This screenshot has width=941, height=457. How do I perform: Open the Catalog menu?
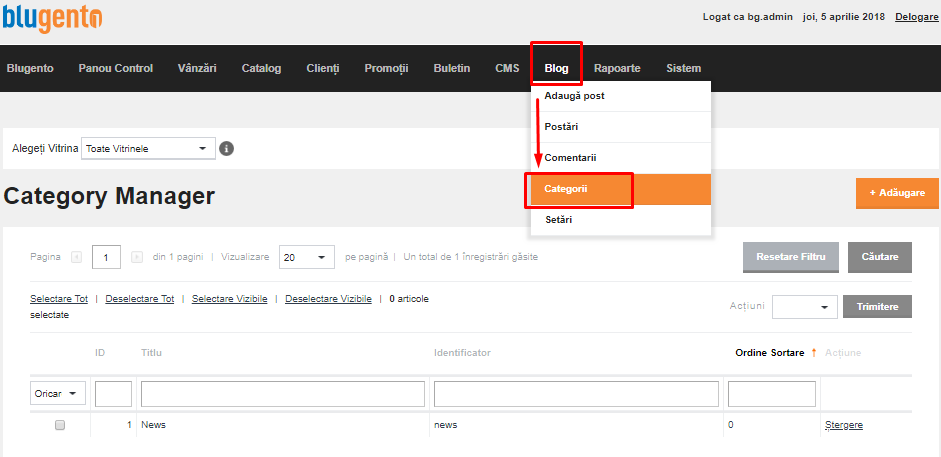[x=261, y=68]
